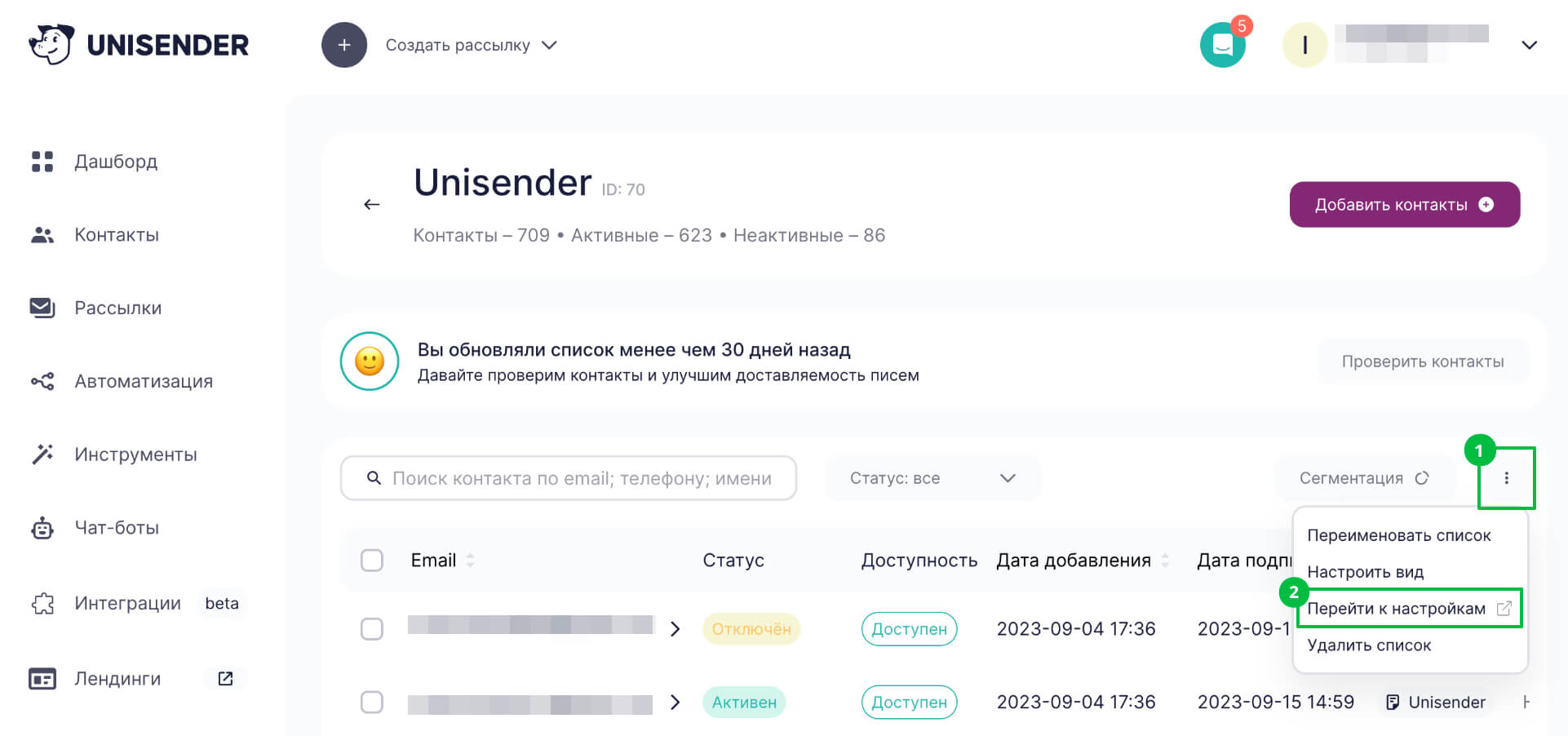The image size is (1568, 736).
Task: Go back using the left arrow
Action: [372, 204]
